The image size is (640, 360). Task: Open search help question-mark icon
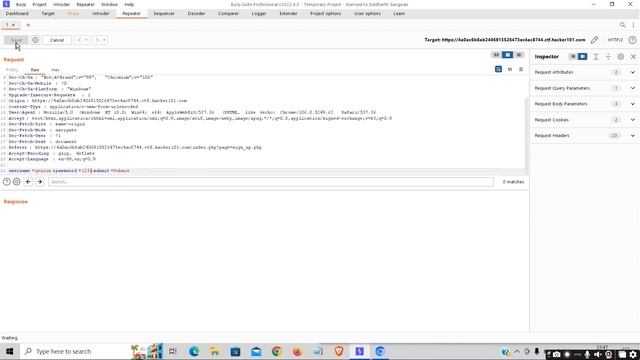(7, 182)
